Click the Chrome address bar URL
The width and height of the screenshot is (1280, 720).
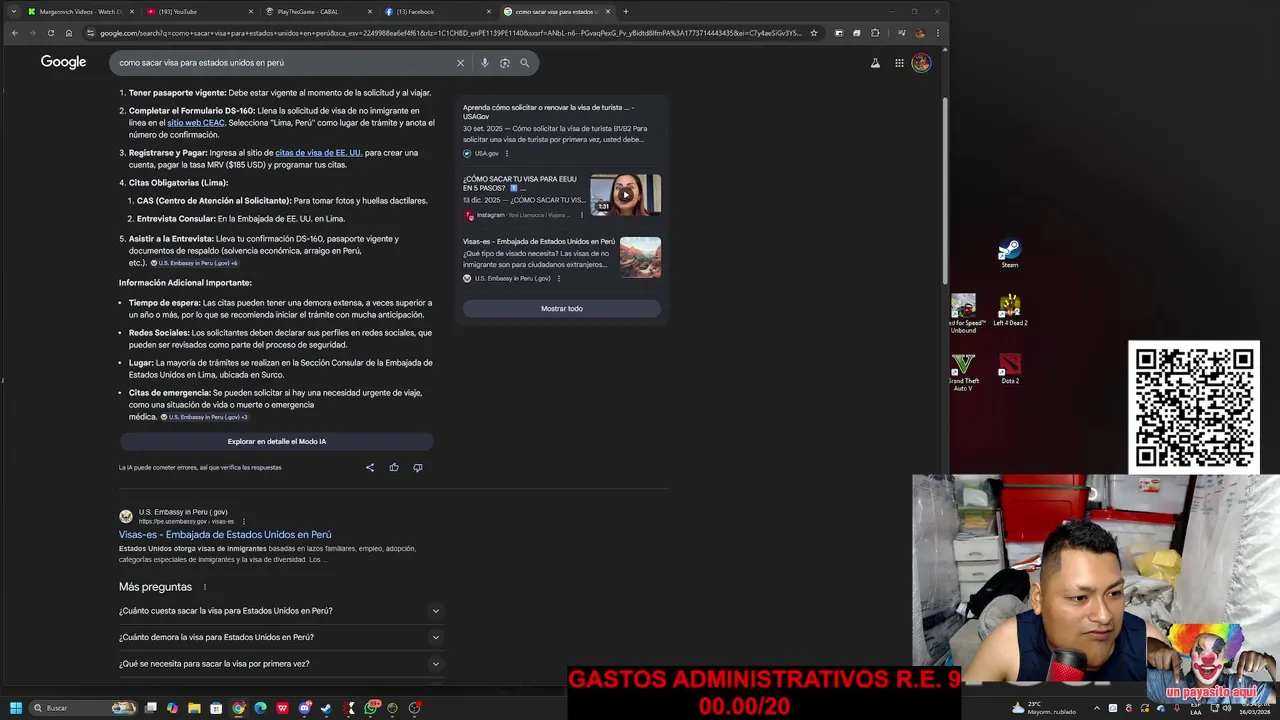click(450, 33)
